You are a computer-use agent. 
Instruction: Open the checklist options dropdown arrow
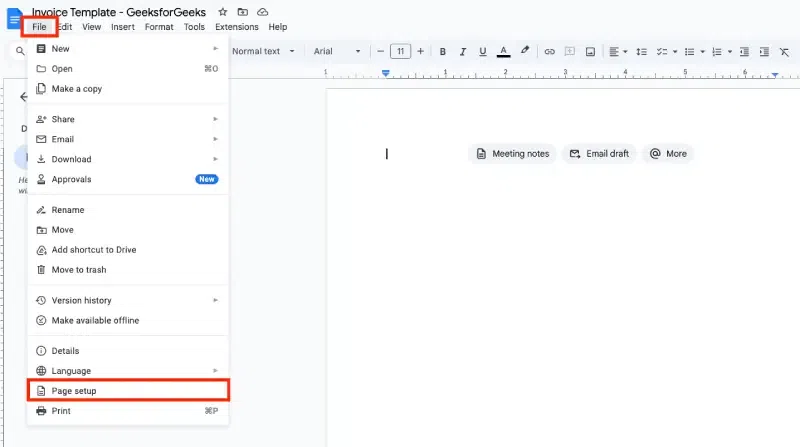(x=675, y=52)
